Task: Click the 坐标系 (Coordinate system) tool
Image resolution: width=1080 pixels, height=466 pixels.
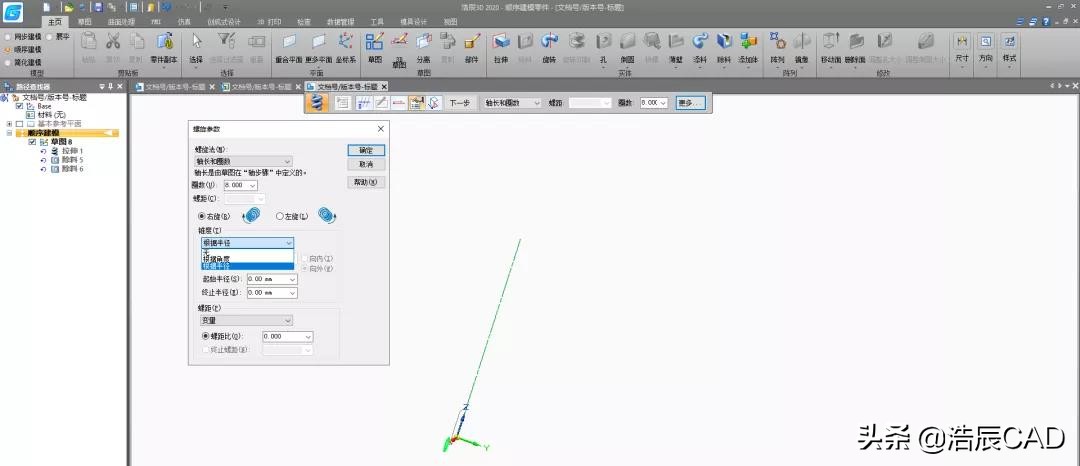Action: click(346, 46)
